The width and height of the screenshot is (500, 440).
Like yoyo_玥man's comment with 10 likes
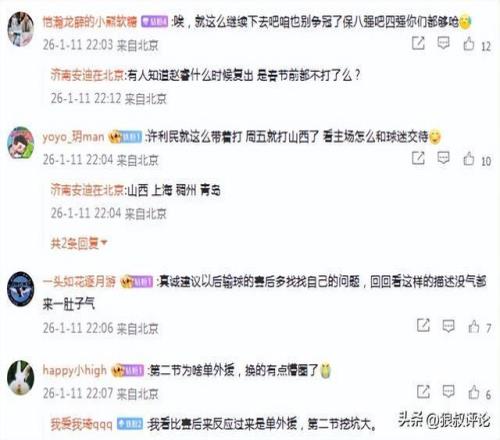pyautogui.click(x=469, y=159)
